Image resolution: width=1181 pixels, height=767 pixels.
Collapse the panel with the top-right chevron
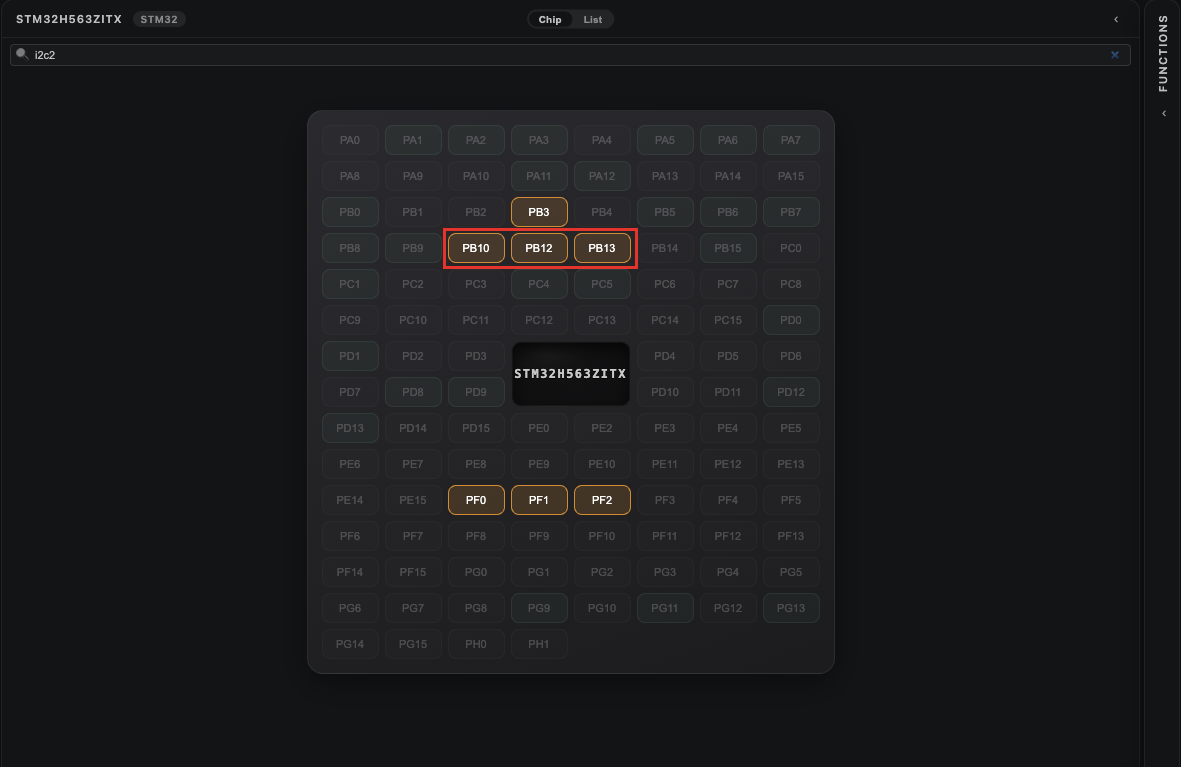click(x=1116, y=20)
